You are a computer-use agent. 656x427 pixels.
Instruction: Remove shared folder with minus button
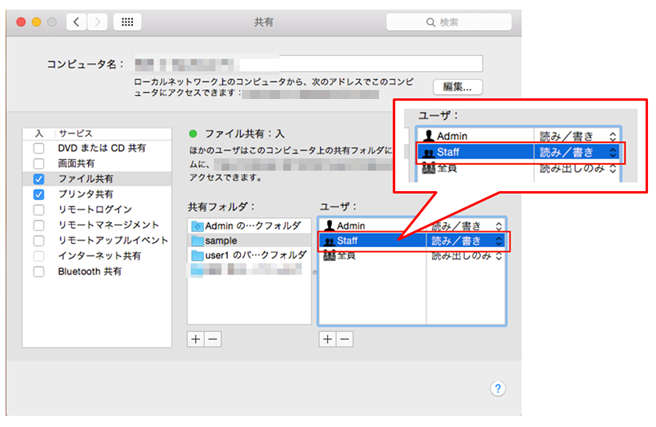pos(211,339)
